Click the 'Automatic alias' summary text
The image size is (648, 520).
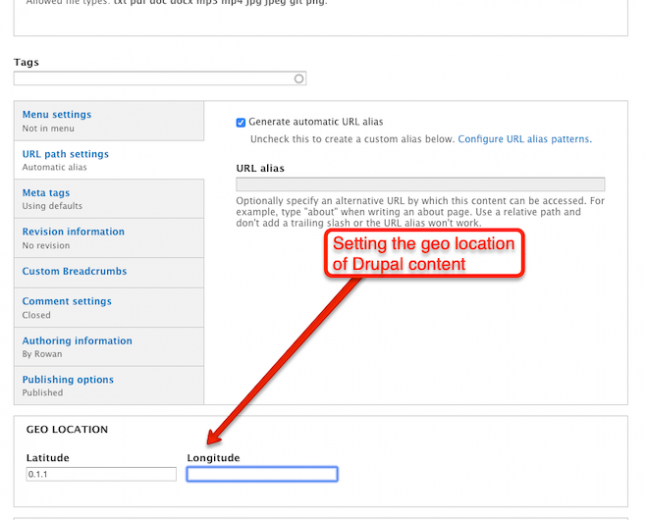coord(55,167)
